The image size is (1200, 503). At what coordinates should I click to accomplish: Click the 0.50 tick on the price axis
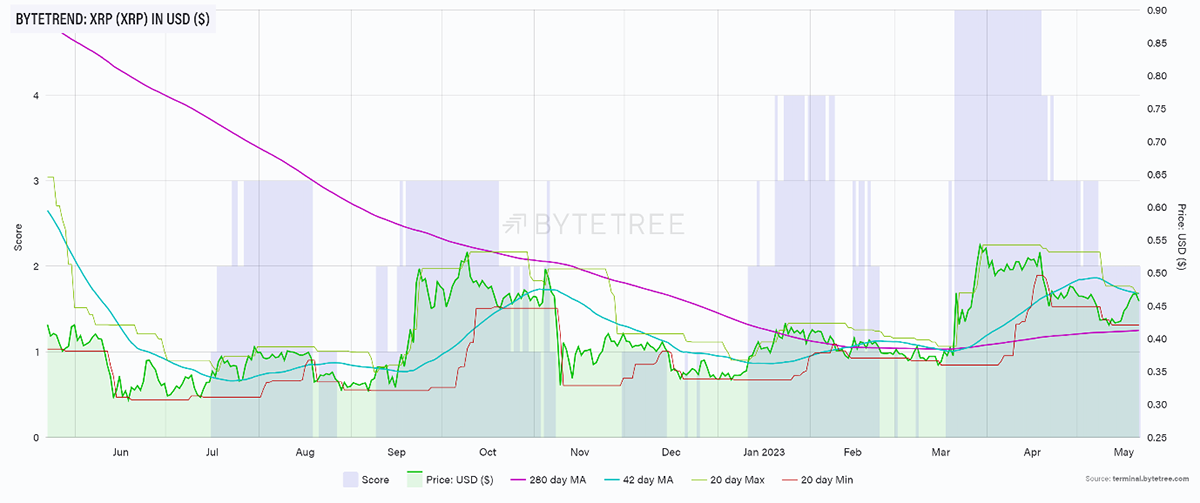click(1155, 274)
